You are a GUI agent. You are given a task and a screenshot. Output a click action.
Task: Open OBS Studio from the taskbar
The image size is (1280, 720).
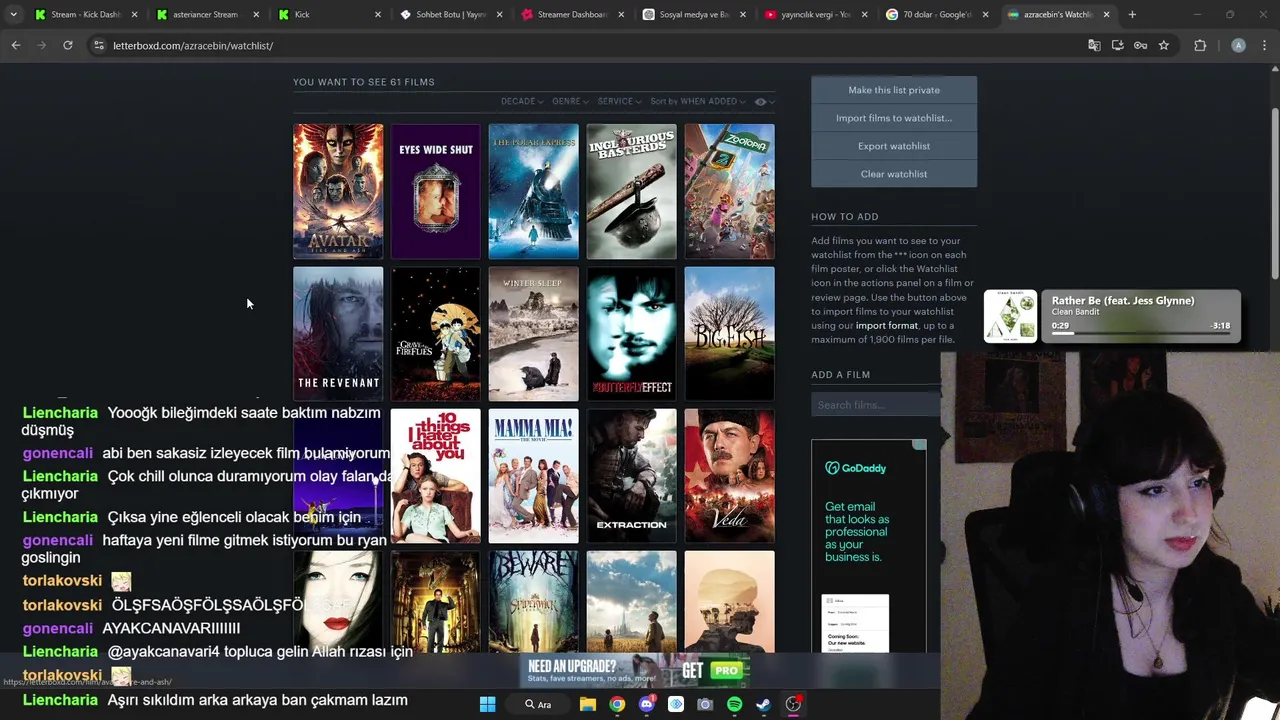point(793,704)
